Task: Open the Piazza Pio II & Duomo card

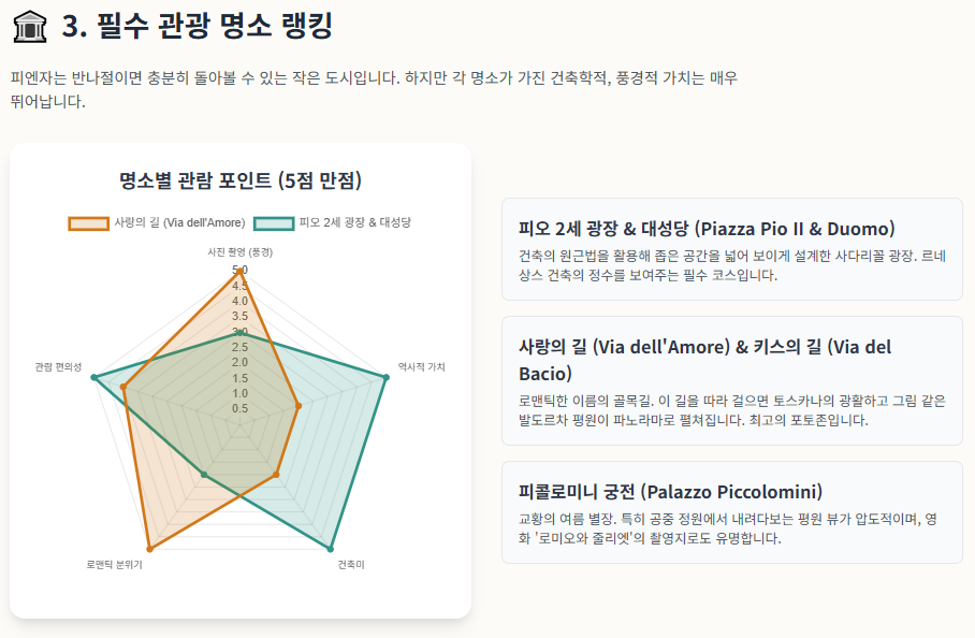Action: (x=732, y=249)
